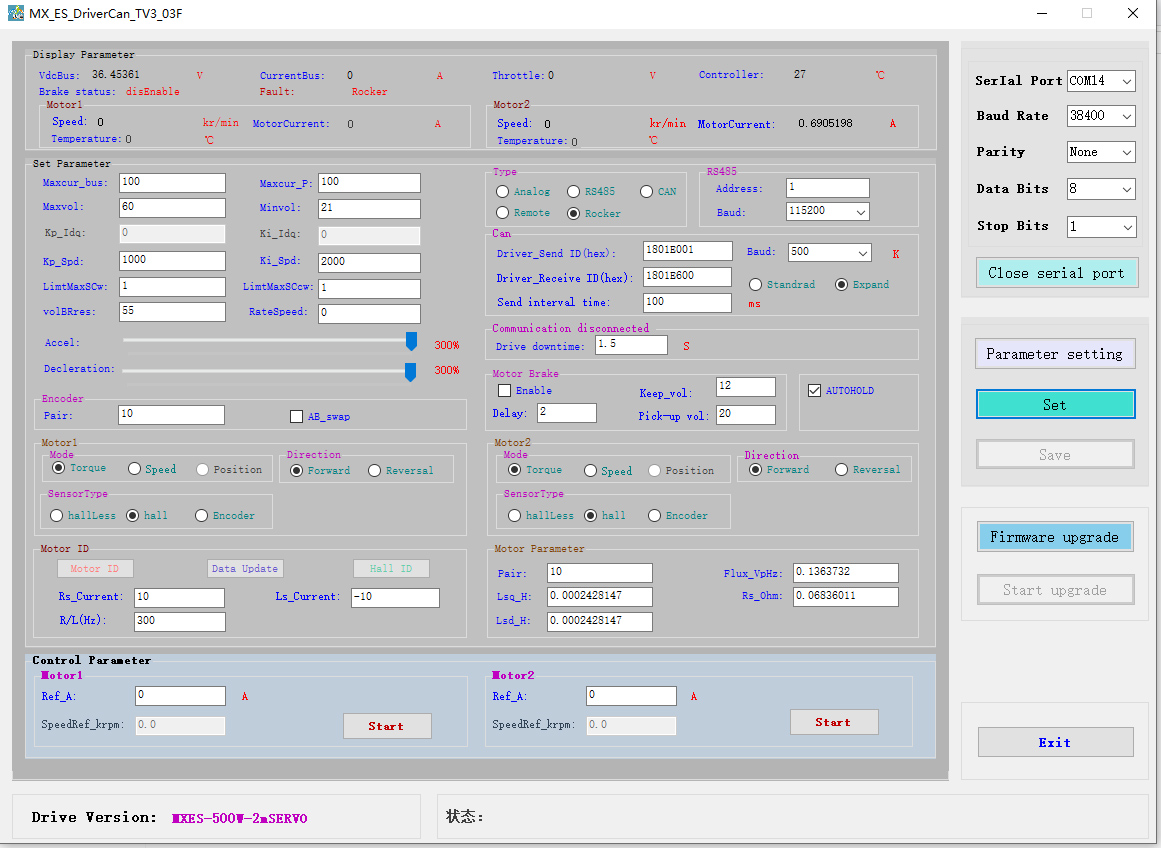Click the Kp_Spd input field

tap(173, 261)
